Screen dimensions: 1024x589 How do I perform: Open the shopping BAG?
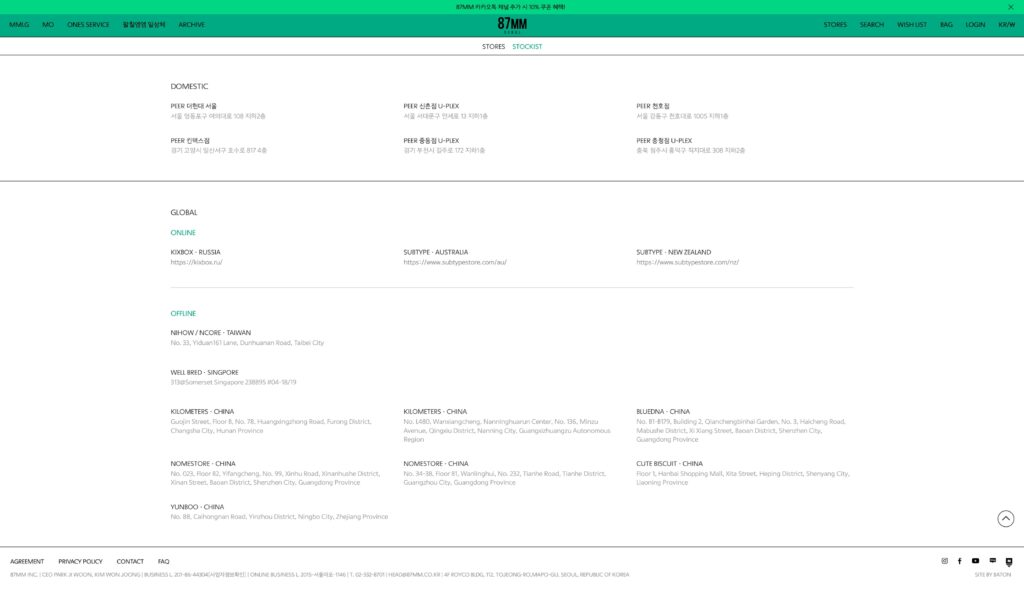[946, 25]
